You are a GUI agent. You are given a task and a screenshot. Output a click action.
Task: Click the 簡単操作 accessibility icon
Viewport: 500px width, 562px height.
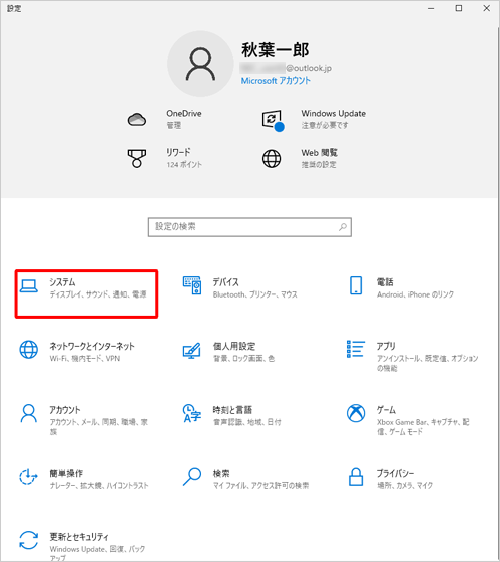pos(28,477)
